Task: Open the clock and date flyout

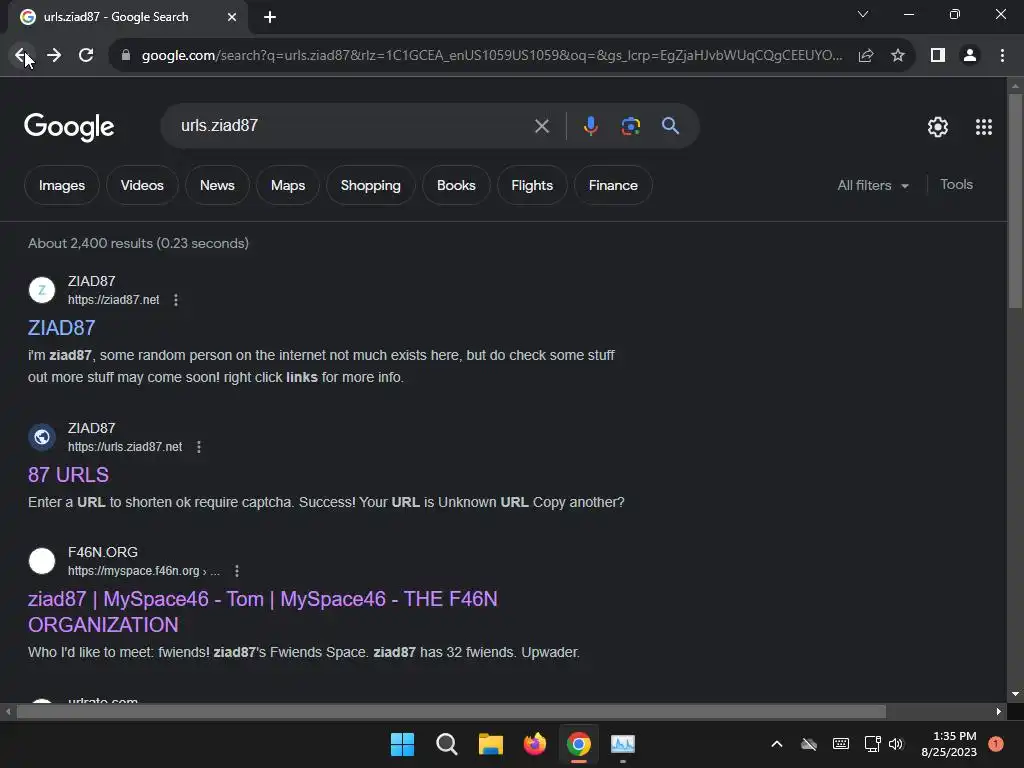Action: coord(949,744)
